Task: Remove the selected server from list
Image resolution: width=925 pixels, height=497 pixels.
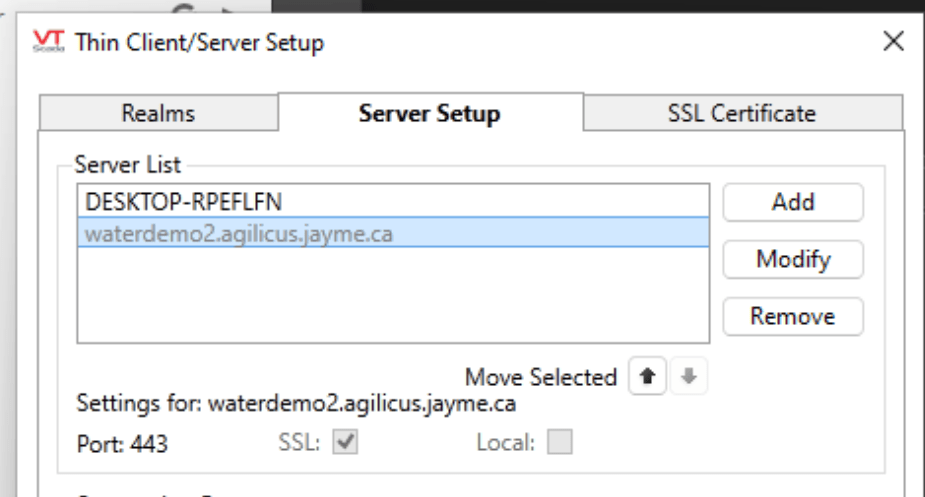Action: click(793, 317)
